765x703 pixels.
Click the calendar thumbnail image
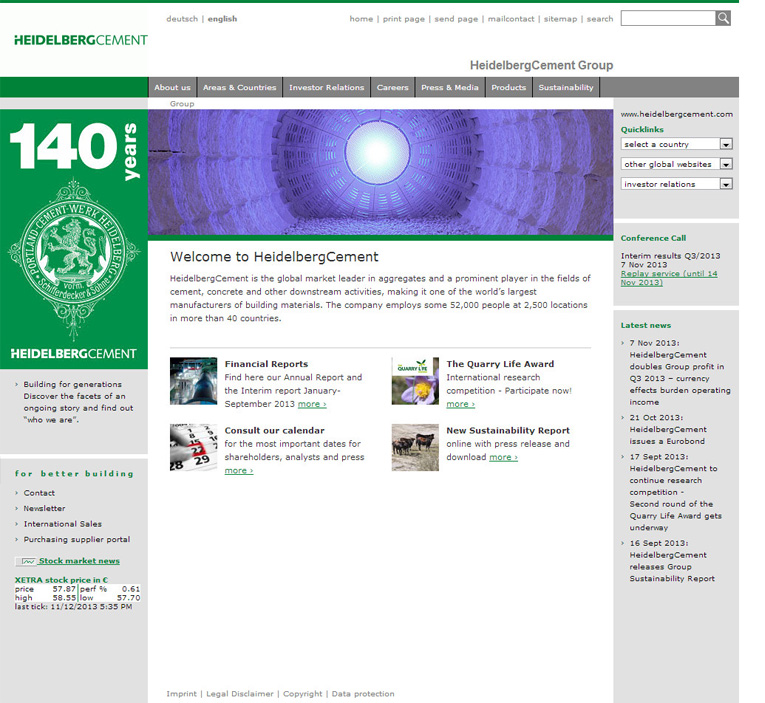[194, 447]
